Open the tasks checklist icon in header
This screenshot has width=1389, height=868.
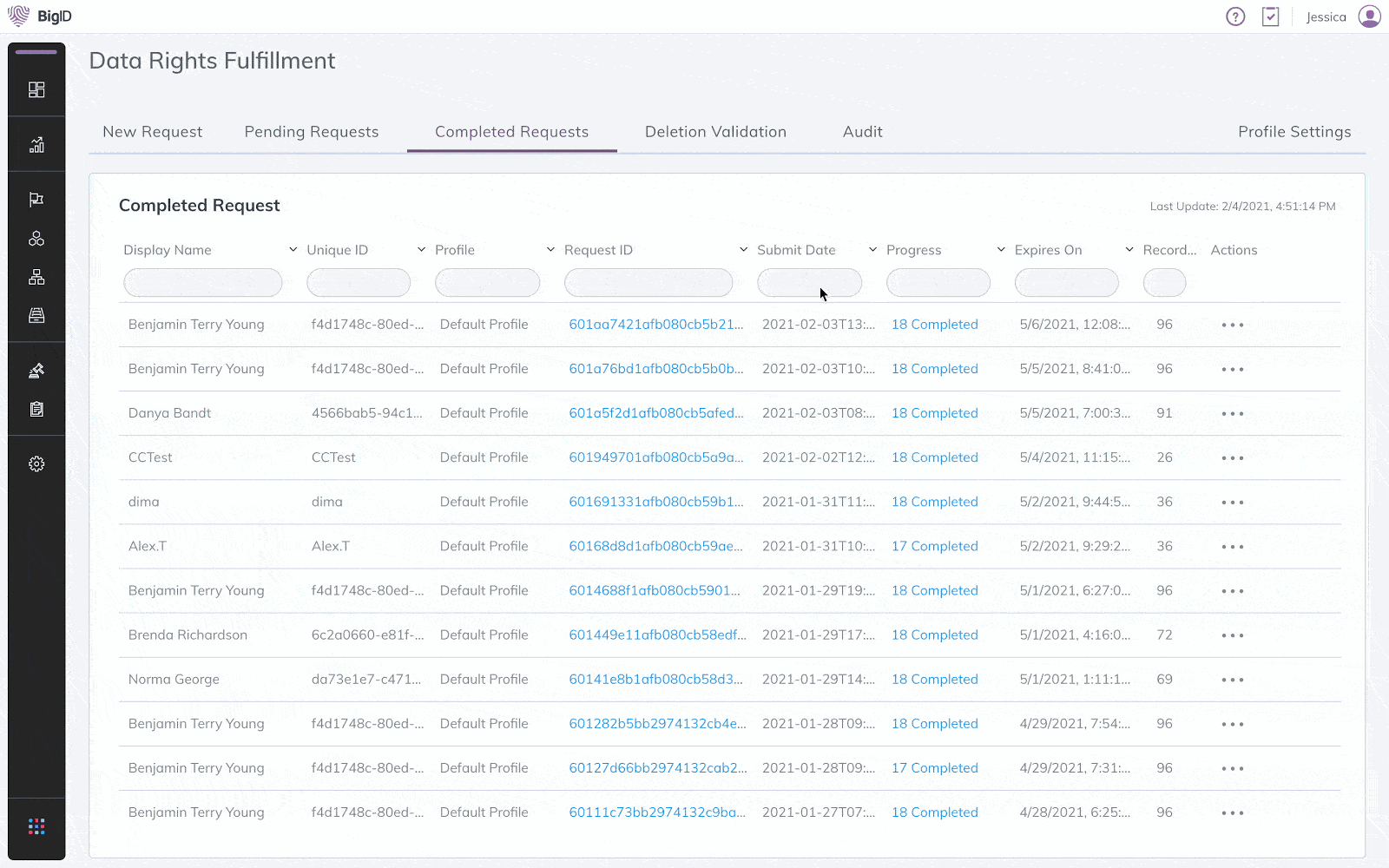[x=1271, y=16]
